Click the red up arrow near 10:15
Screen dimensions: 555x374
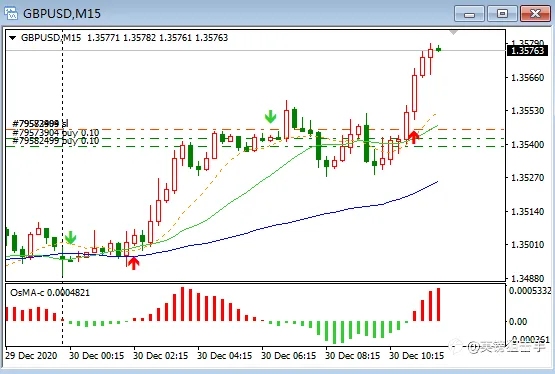coord(413,137)
